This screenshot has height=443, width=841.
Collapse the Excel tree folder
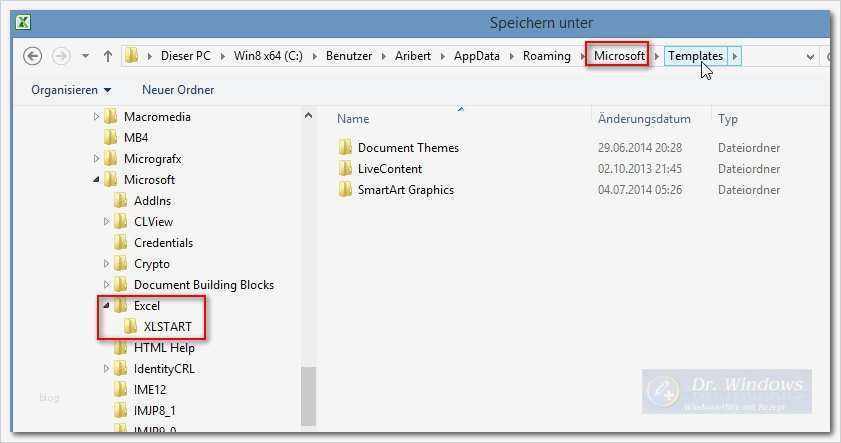[x=106, y=306]
